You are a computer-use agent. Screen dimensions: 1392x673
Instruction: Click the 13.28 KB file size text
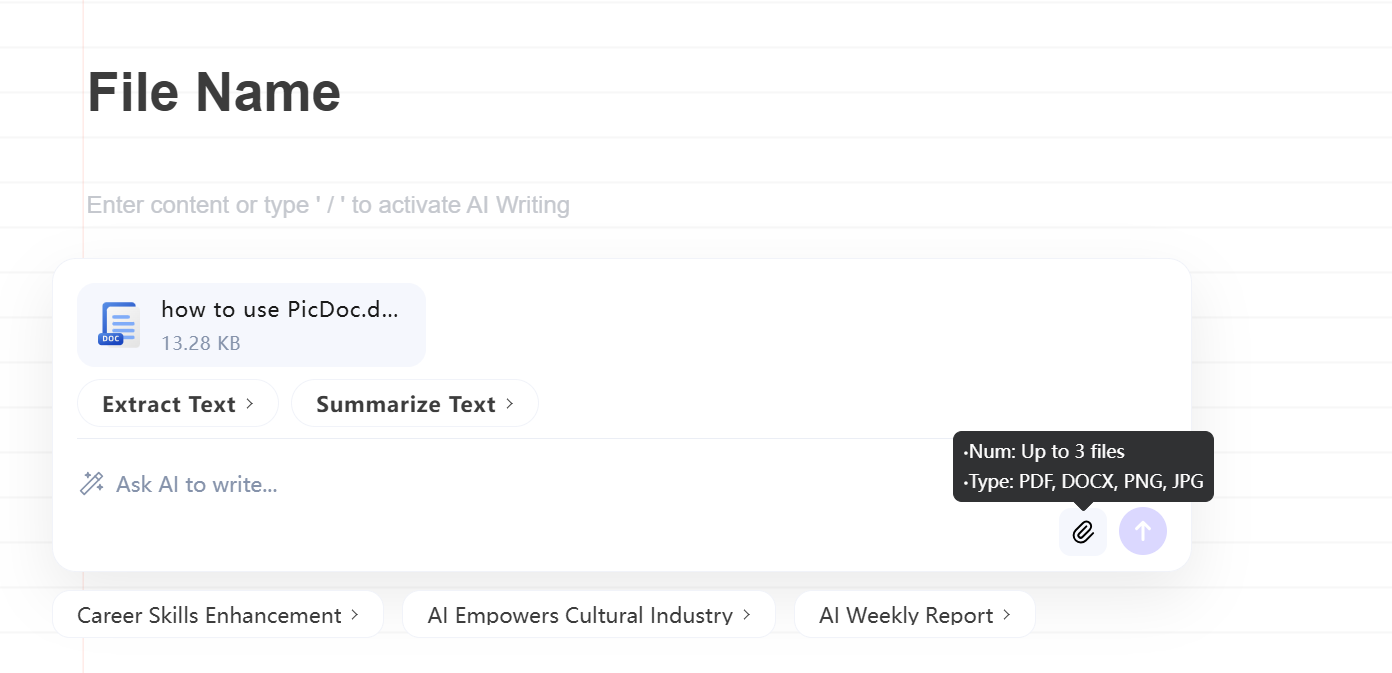coord(201,343)
